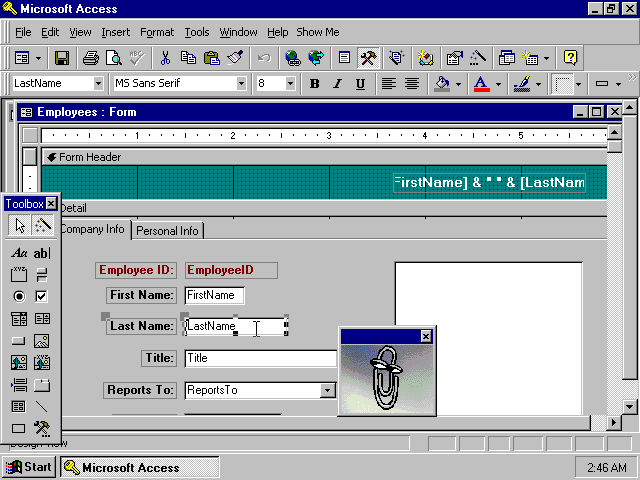Click the Windows Start button

[29, 467]
